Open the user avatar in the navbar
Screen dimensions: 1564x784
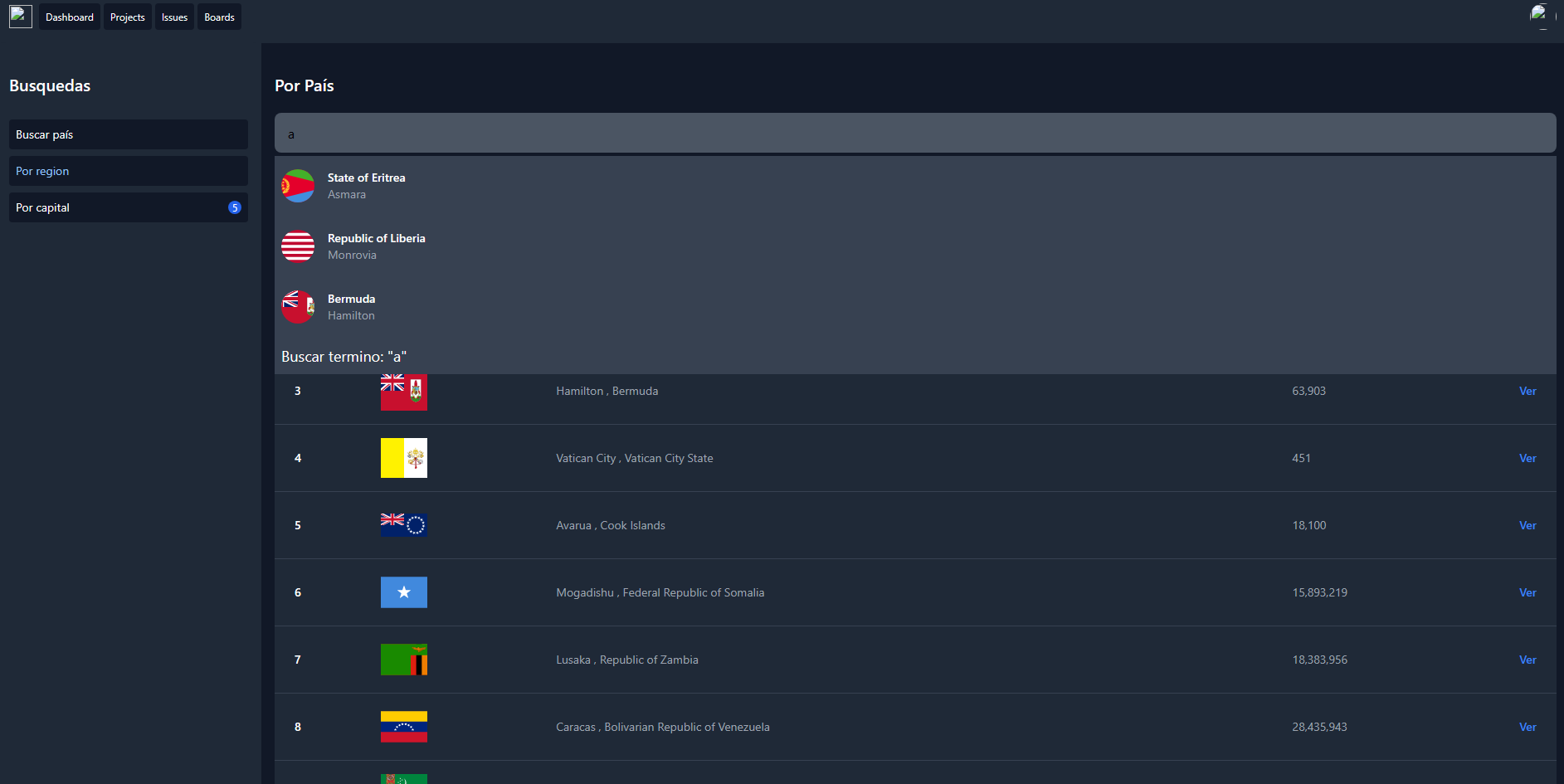pyautogui.click(x=1542, y=17)
